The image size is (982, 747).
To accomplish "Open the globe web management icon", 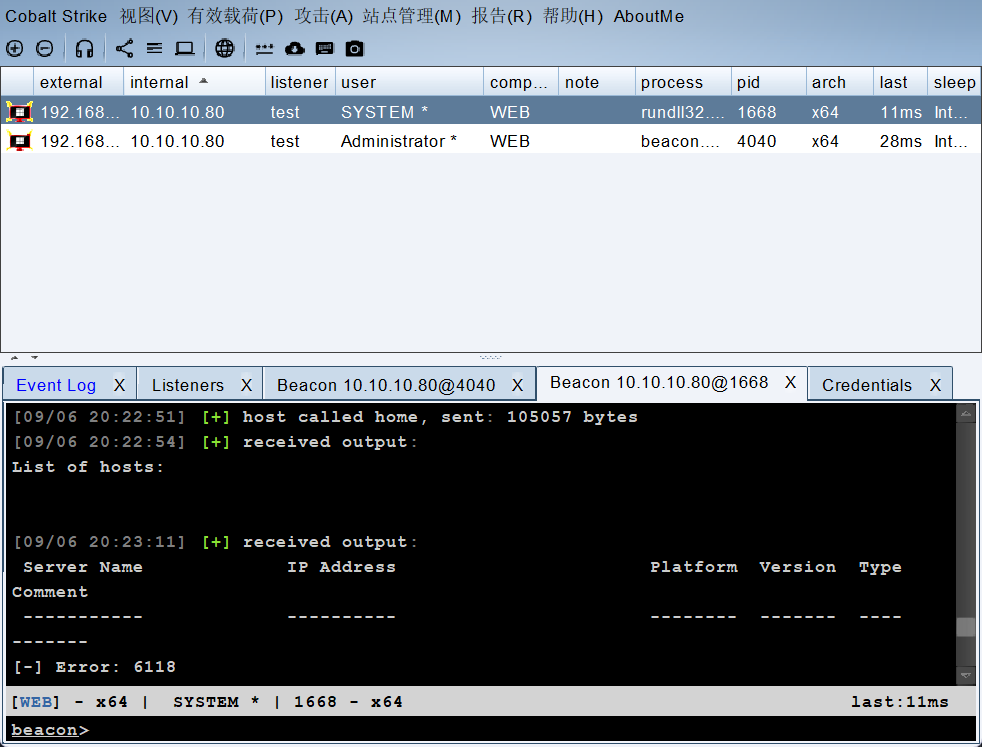I will (224, 48).
